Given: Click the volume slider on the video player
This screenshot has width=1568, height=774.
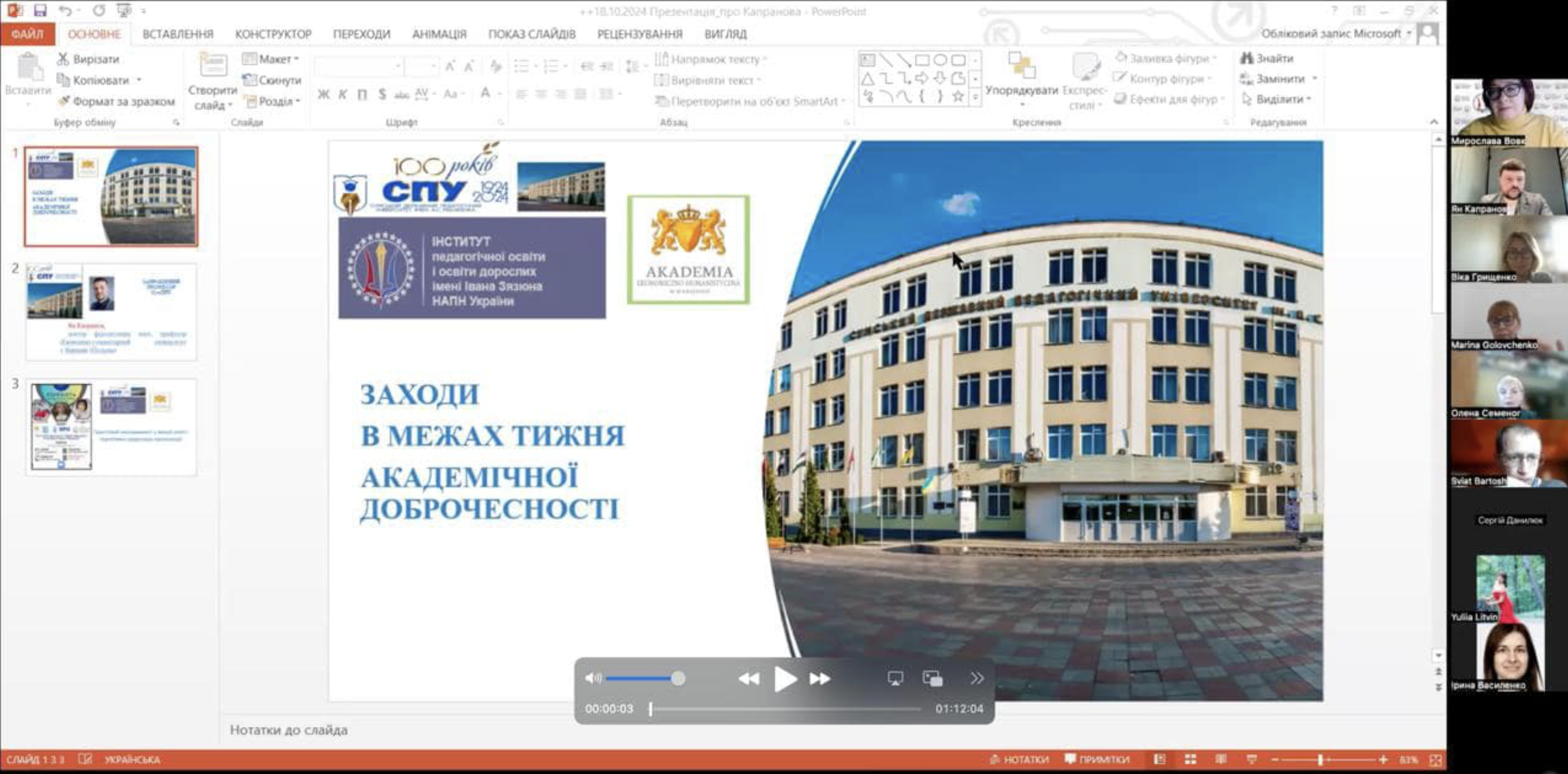Looking at the screenshot, I should click(645, 678).
